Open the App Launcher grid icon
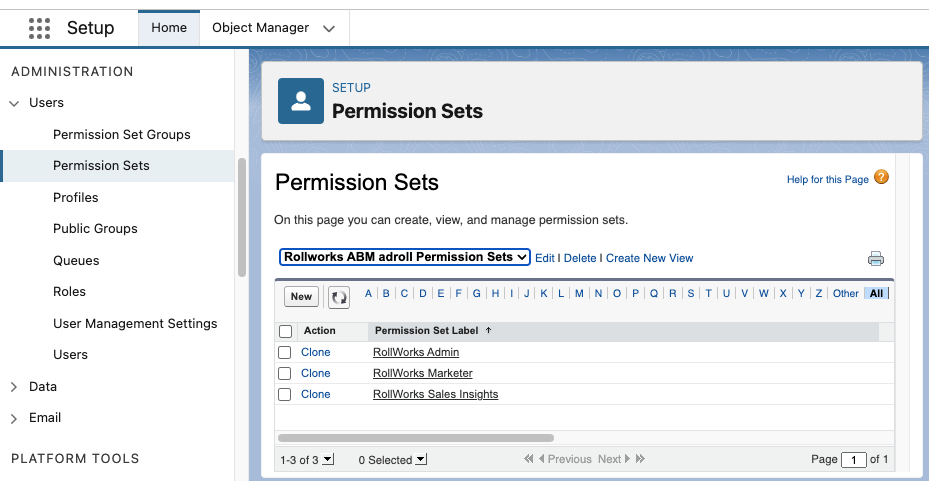The image size is (929, 481). (39, 28)
